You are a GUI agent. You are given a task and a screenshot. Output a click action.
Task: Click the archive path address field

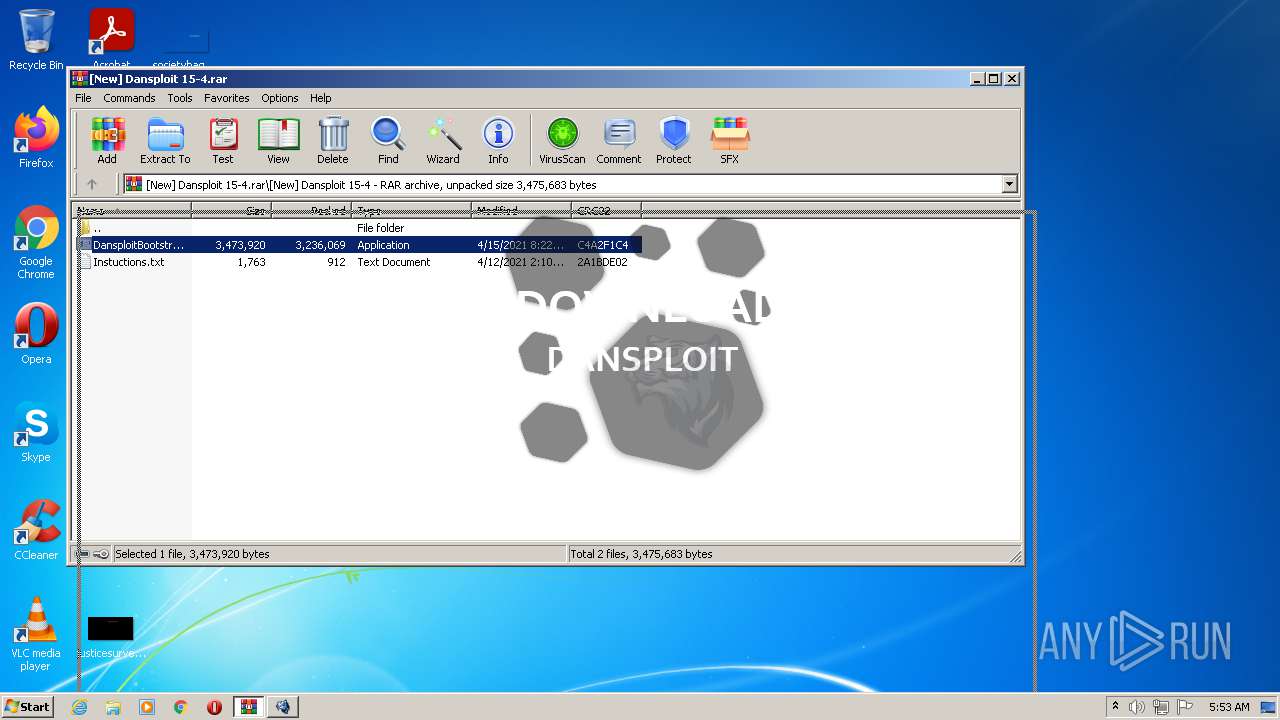563,184
